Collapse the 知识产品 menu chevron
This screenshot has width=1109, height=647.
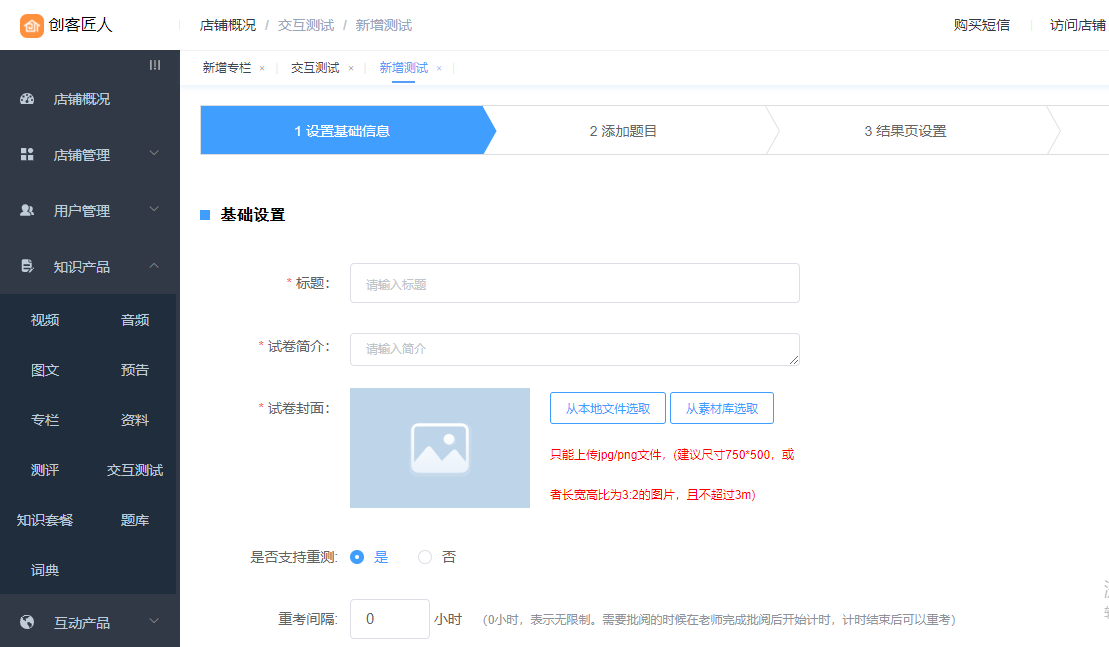coord(154,266)
